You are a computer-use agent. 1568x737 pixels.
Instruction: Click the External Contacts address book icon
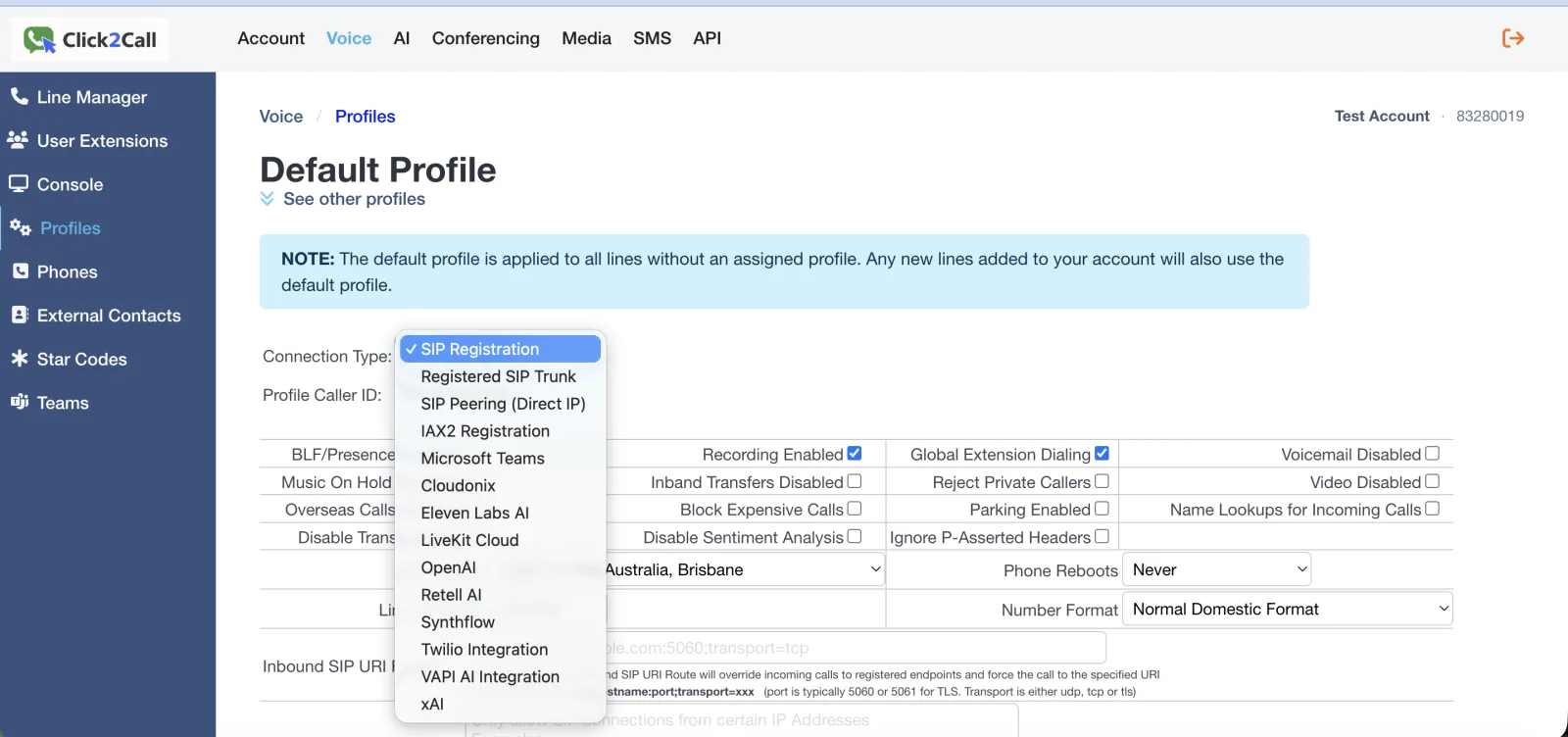(x=20, y=315)
